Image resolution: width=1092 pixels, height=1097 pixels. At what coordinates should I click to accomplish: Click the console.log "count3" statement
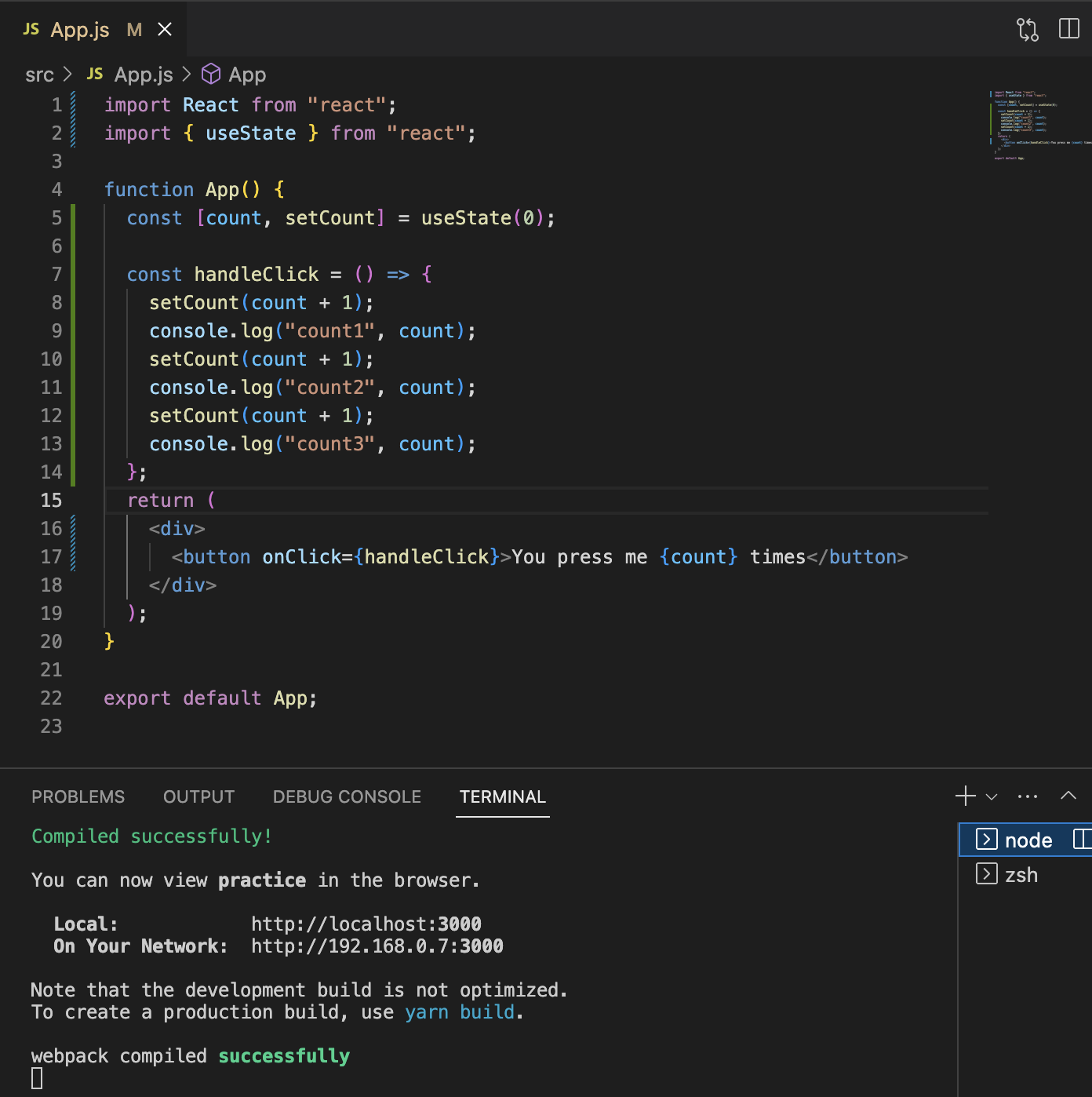coord(312,443)
